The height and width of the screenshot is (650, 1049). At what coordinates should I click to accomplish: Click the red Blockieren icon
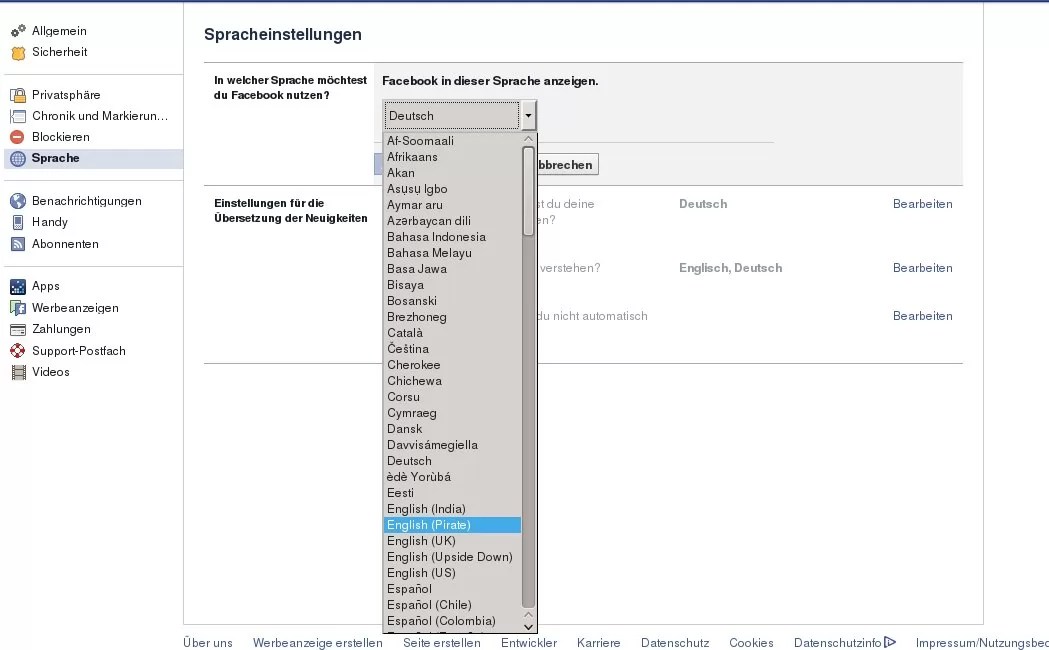[x=18, y=137]
